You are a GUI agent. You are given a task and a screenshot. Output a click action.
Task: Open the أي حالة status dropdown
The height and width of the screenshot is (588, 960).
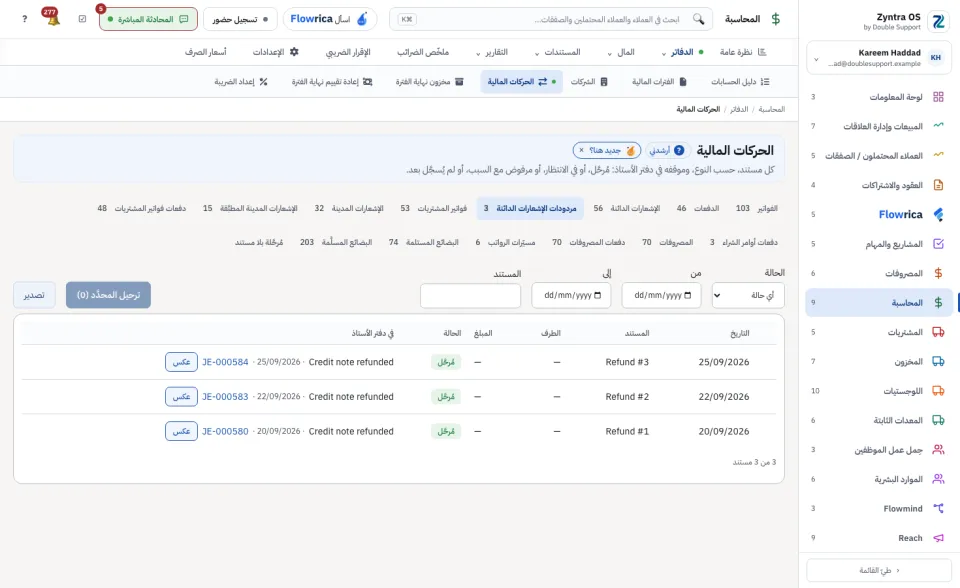(x=748, y=295)
